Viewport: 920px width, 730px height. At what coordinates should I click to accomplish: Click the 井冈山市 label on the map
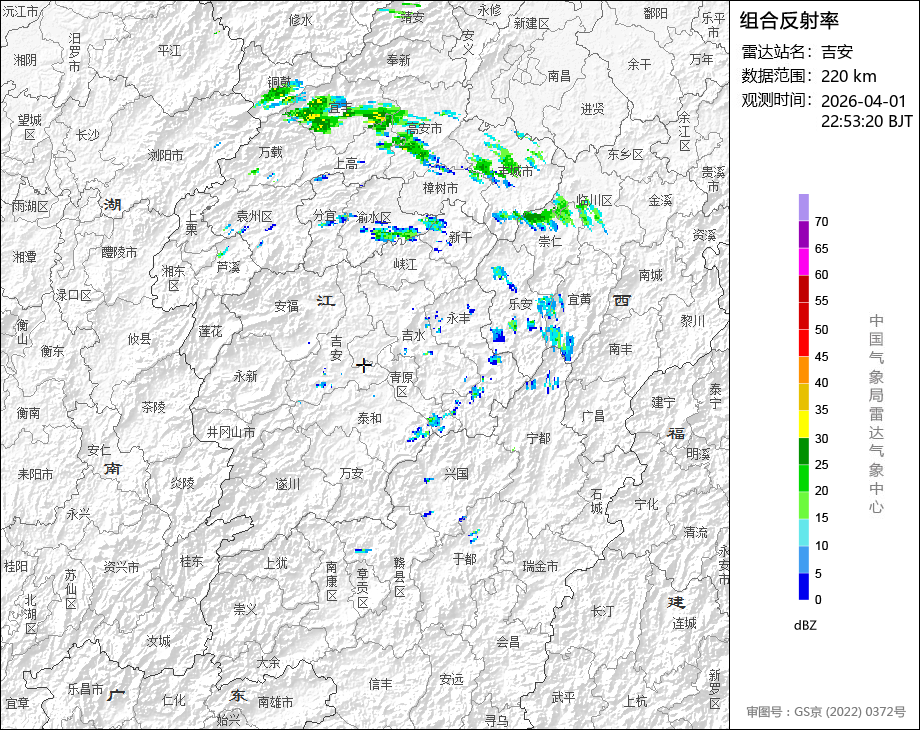[x=231, y=432]
